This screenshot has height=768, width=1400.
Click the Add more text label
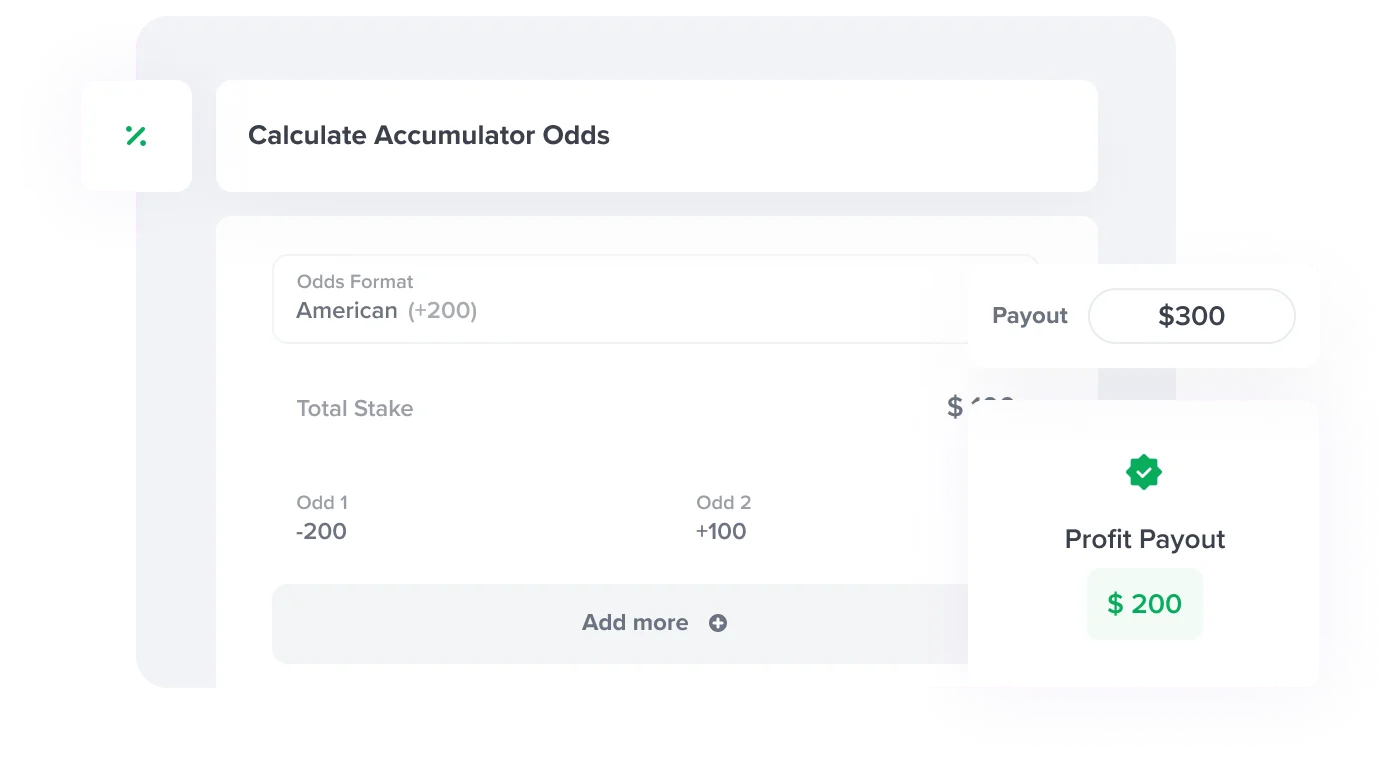[x=635, y=623]
